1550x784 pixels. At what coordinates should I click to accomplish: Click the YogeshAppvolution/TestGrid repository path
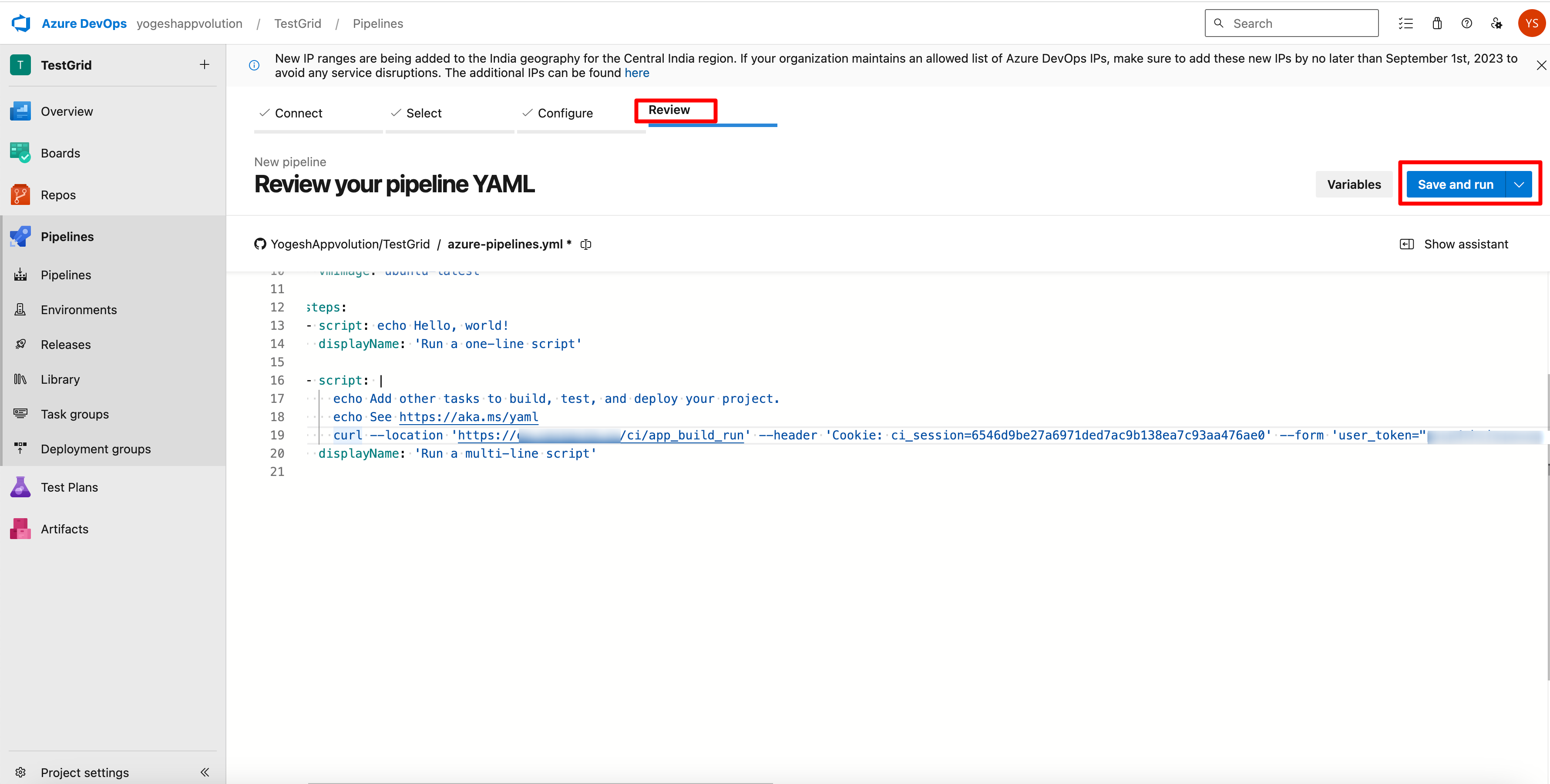(350, 244)
